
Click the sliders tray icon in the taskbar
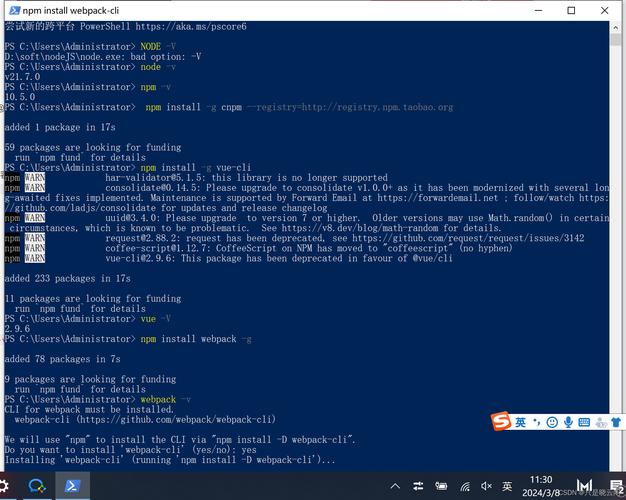(418, 486)
